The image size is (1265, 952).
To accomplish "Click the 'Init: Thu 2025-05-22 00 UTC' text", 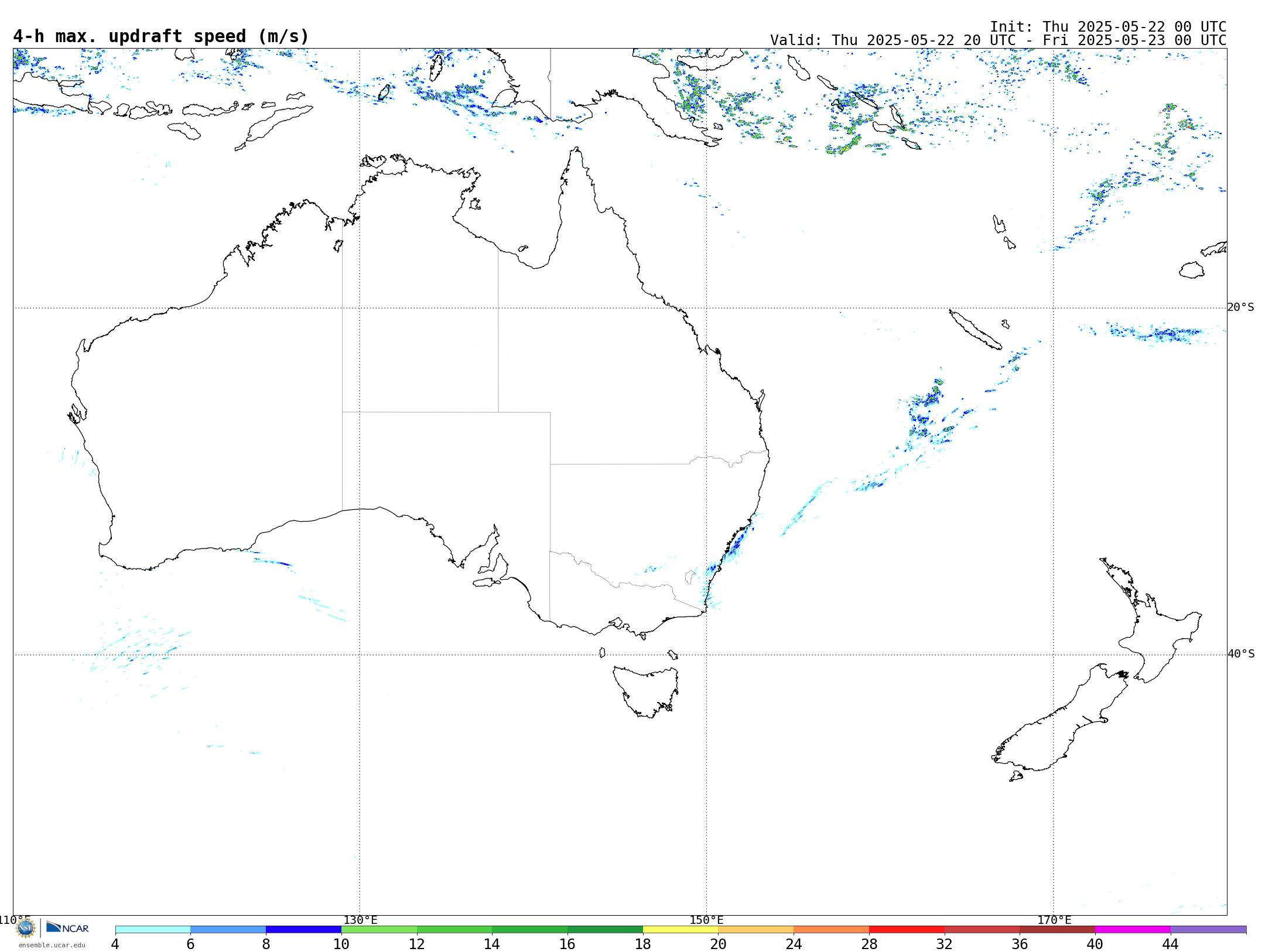I will 1108,27.
